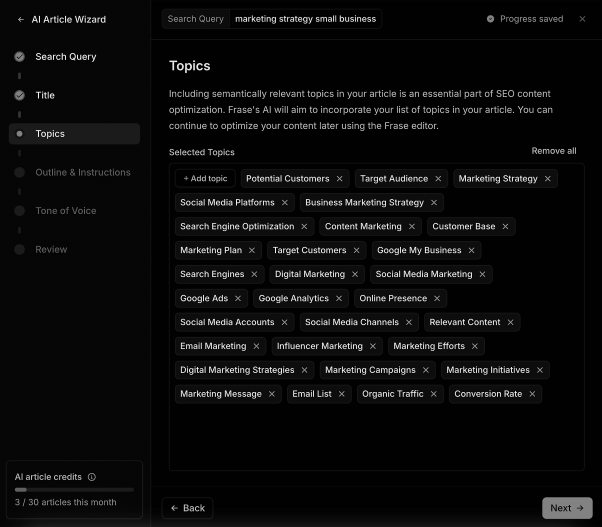This screenshot has height=527, width=602.
Task: Remove the Potential Customers topic
Action: click(x=339, y=179)
